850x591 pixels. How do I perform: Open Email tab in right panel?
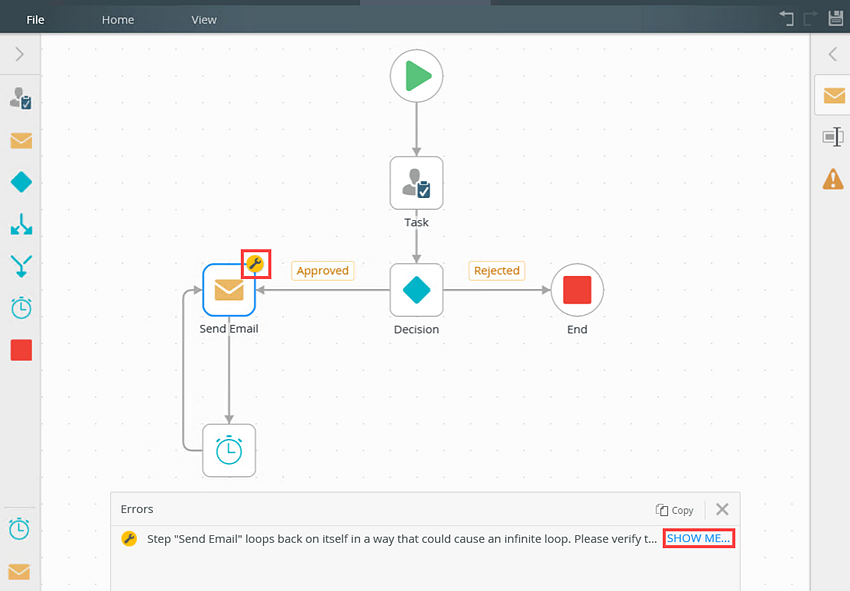pyautogui.click(x=834, y=95)
